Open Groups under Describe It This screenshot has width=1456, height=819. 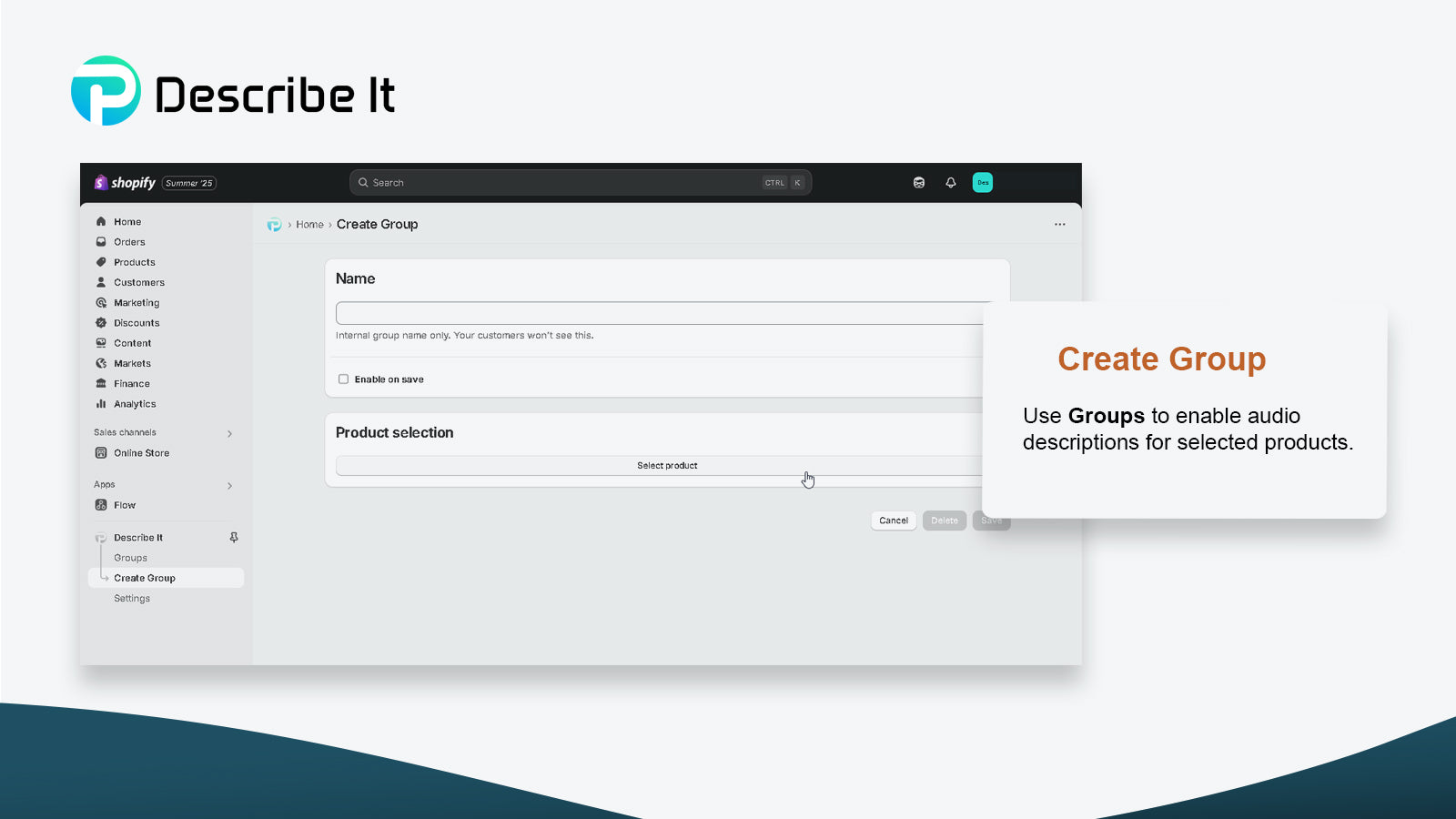coord(130,558)
